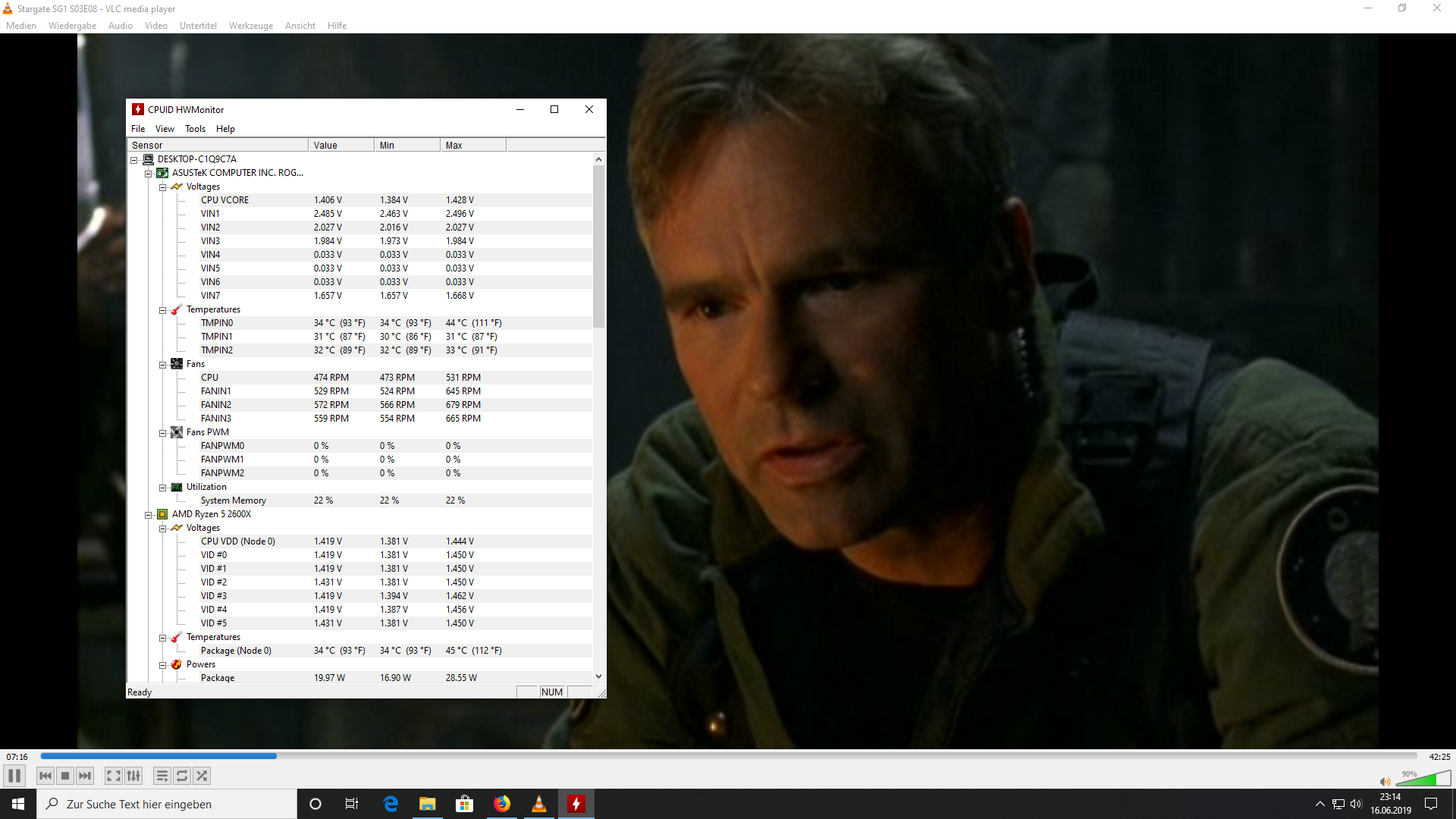The image size is (1456, 819).
Task: Open the Wiedergabe menu in VLC
Action: pyautogui.click(x=72, y=26)
